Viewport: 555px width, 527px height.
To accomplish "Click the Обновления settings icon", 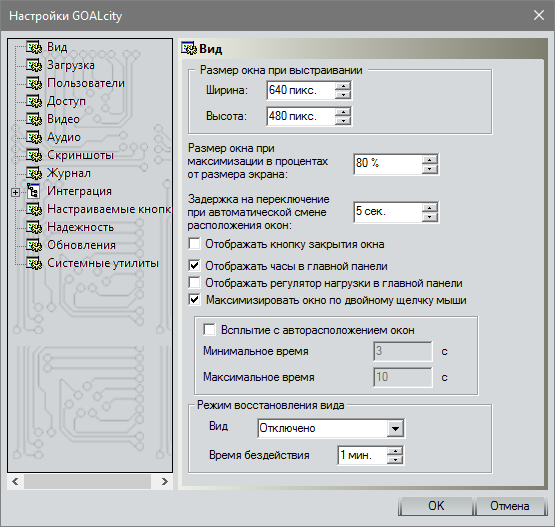I will (34, 246).
